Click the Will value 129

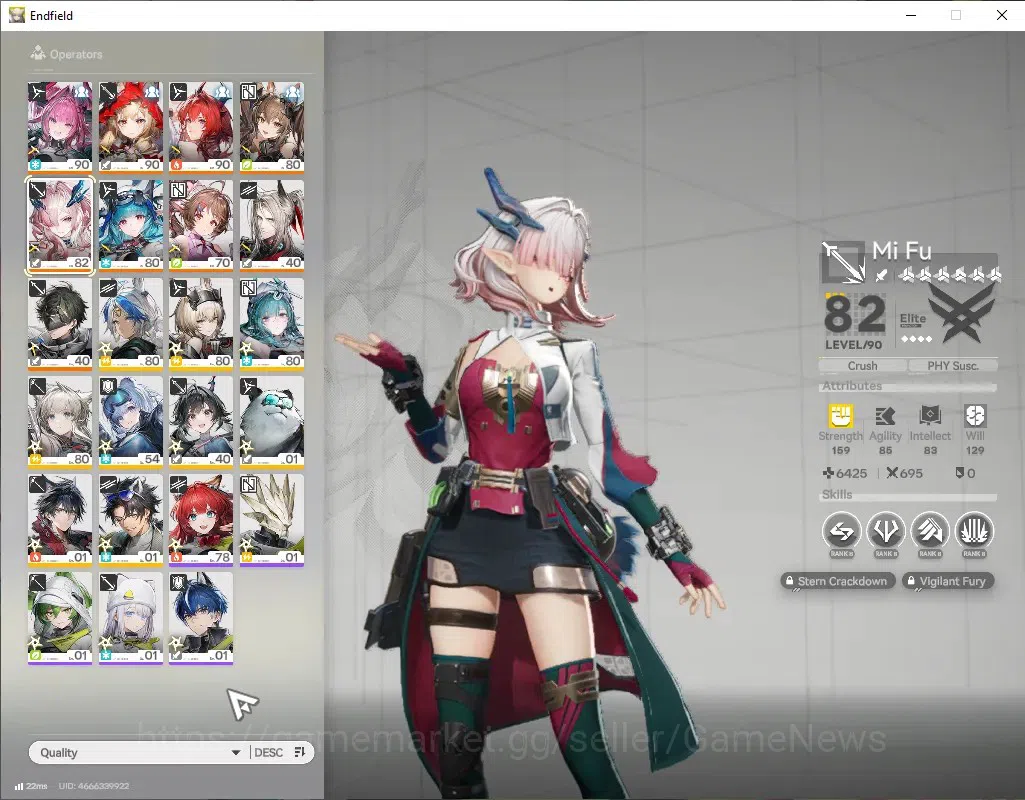pyautogui.click(x=975, y=450)
